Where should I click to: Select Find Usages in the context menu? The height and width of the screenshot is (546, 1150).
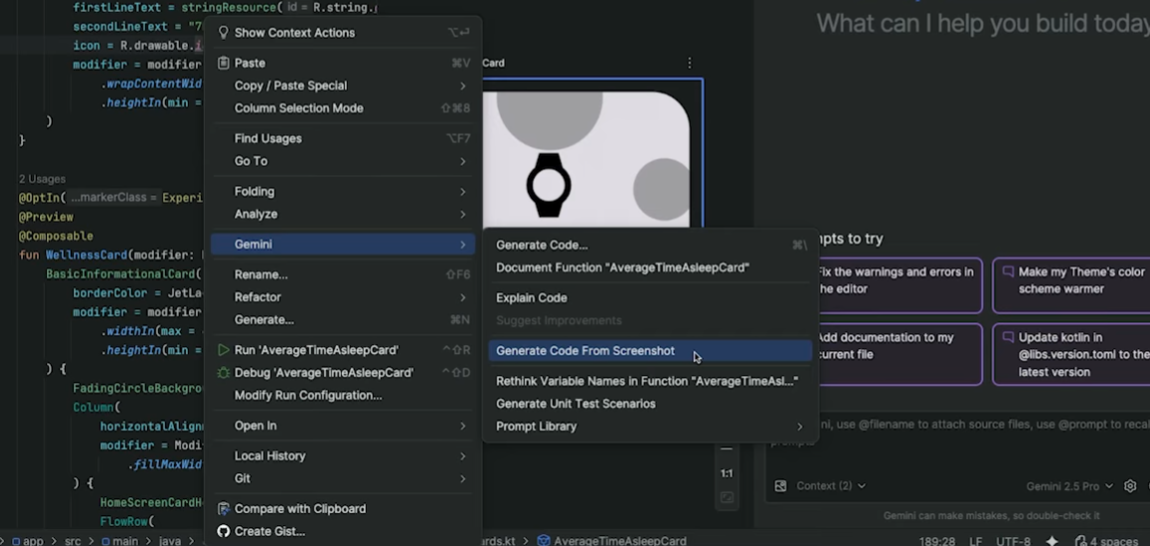(x=343, y=138)
